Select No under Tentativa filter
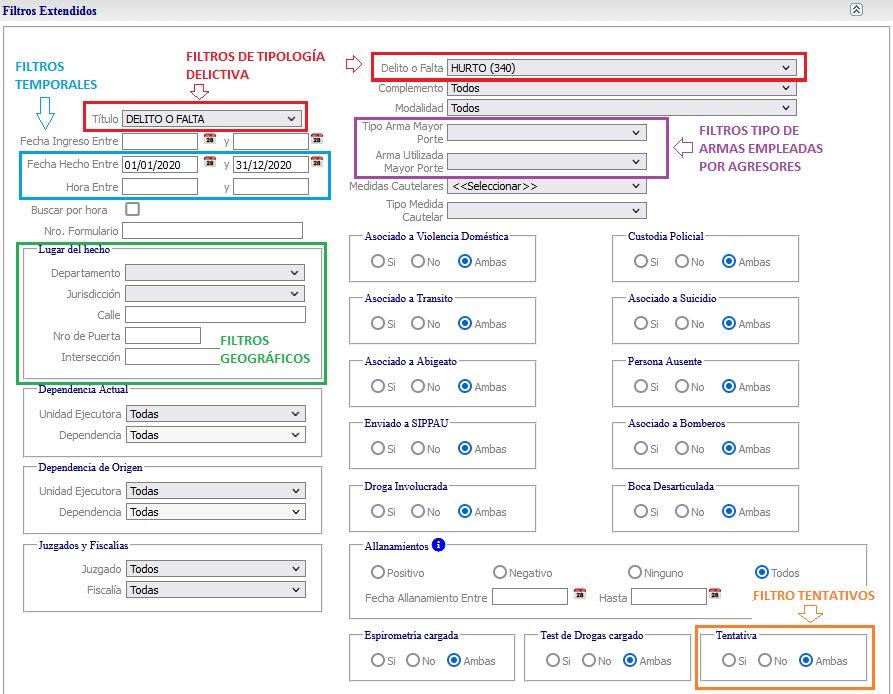Screen dimensions: 893x694 (765, 661)
